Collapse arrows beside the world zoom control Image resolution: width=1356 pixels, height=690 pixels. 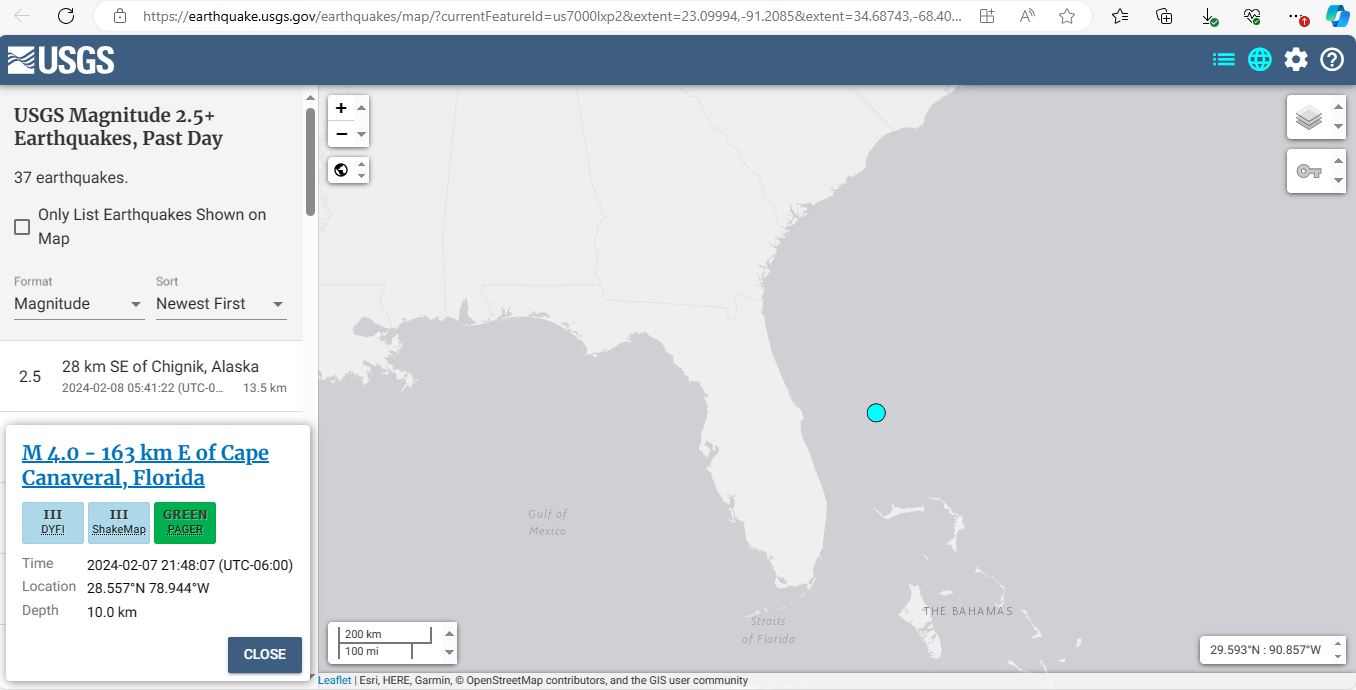click(x=362, y=170)
